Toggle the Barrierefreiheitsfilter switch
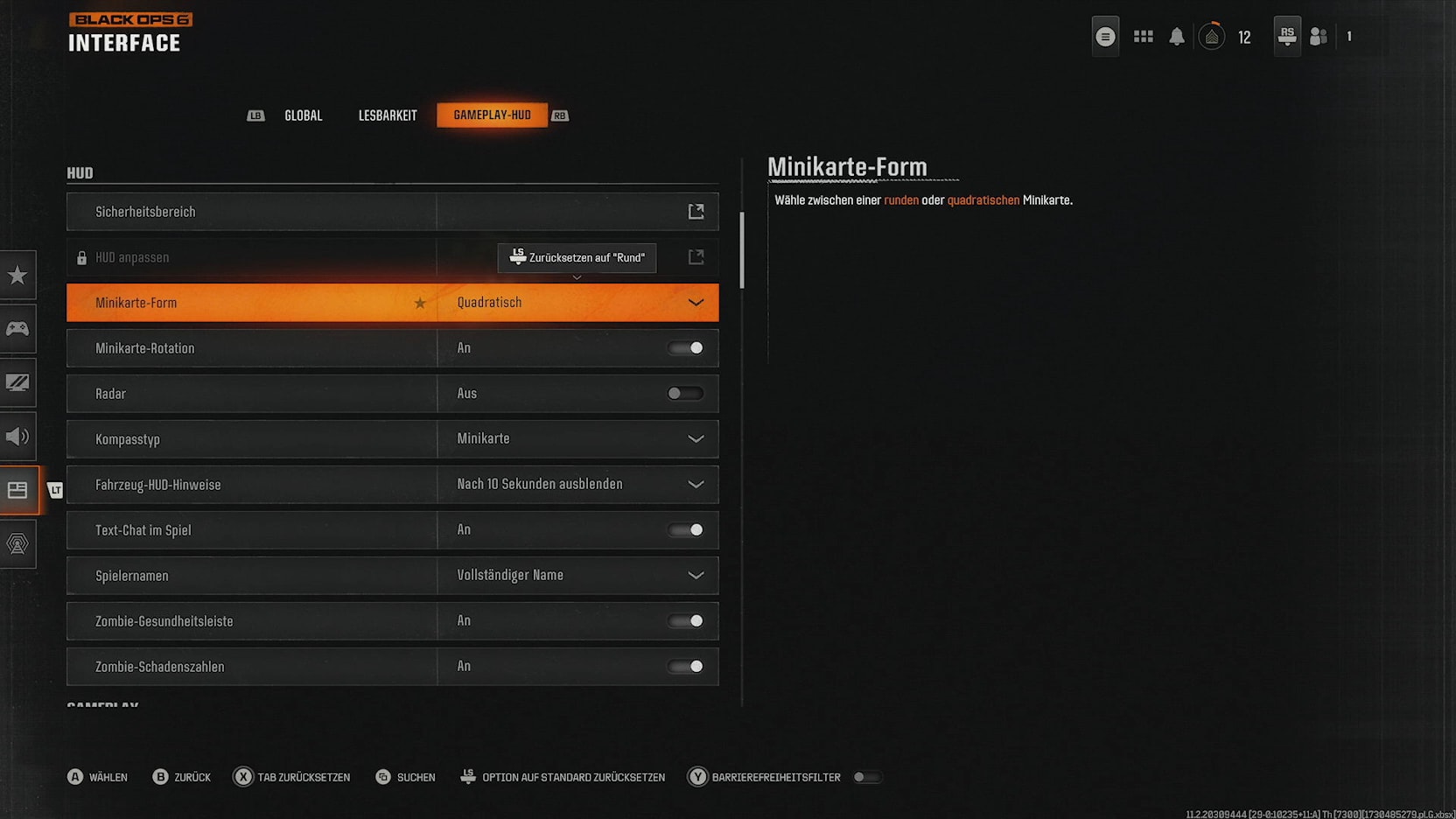1456x819 pixels. (x=866, y=777)
